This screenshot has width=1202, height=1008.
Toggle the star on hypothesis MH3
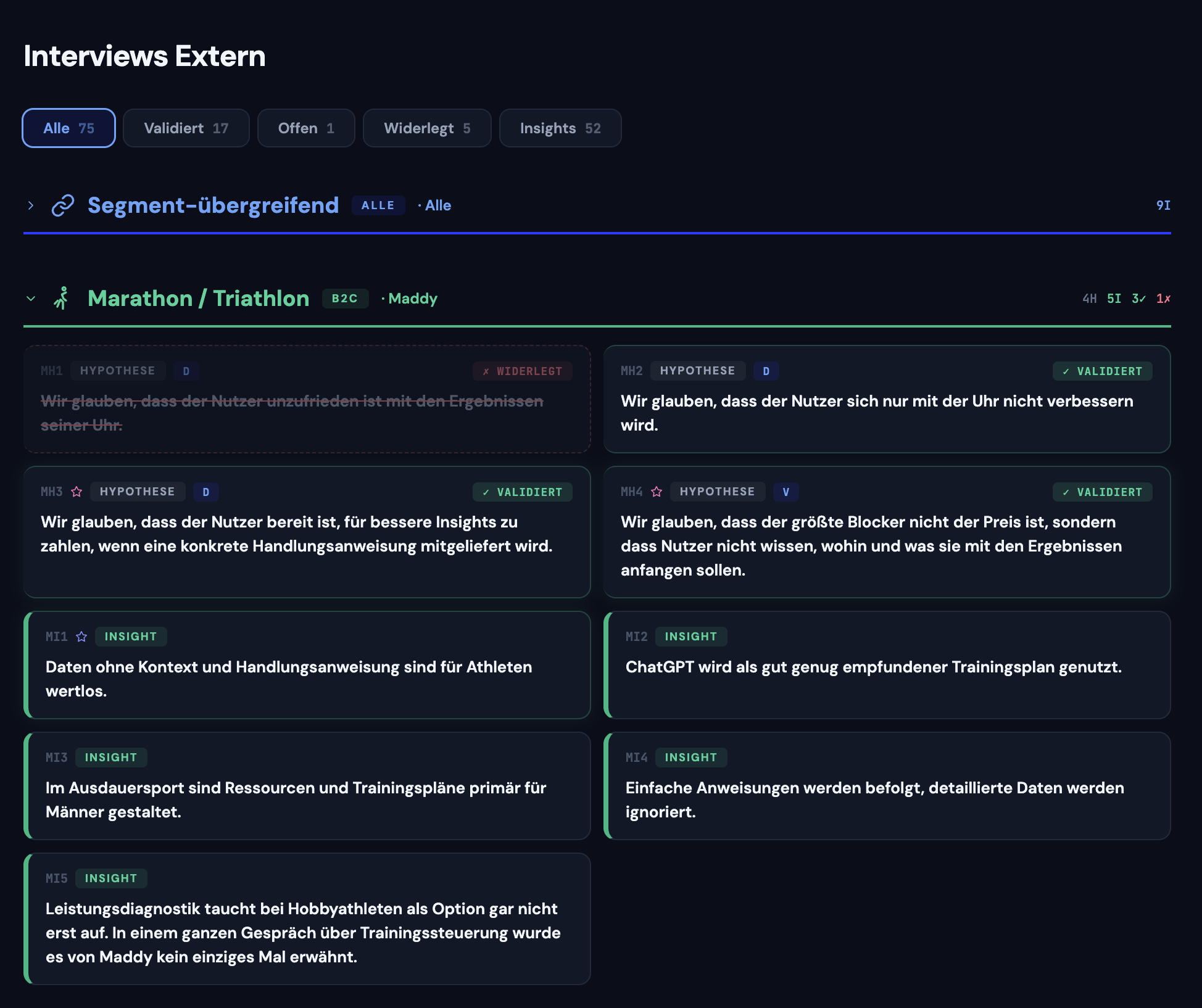click(77, 492)
